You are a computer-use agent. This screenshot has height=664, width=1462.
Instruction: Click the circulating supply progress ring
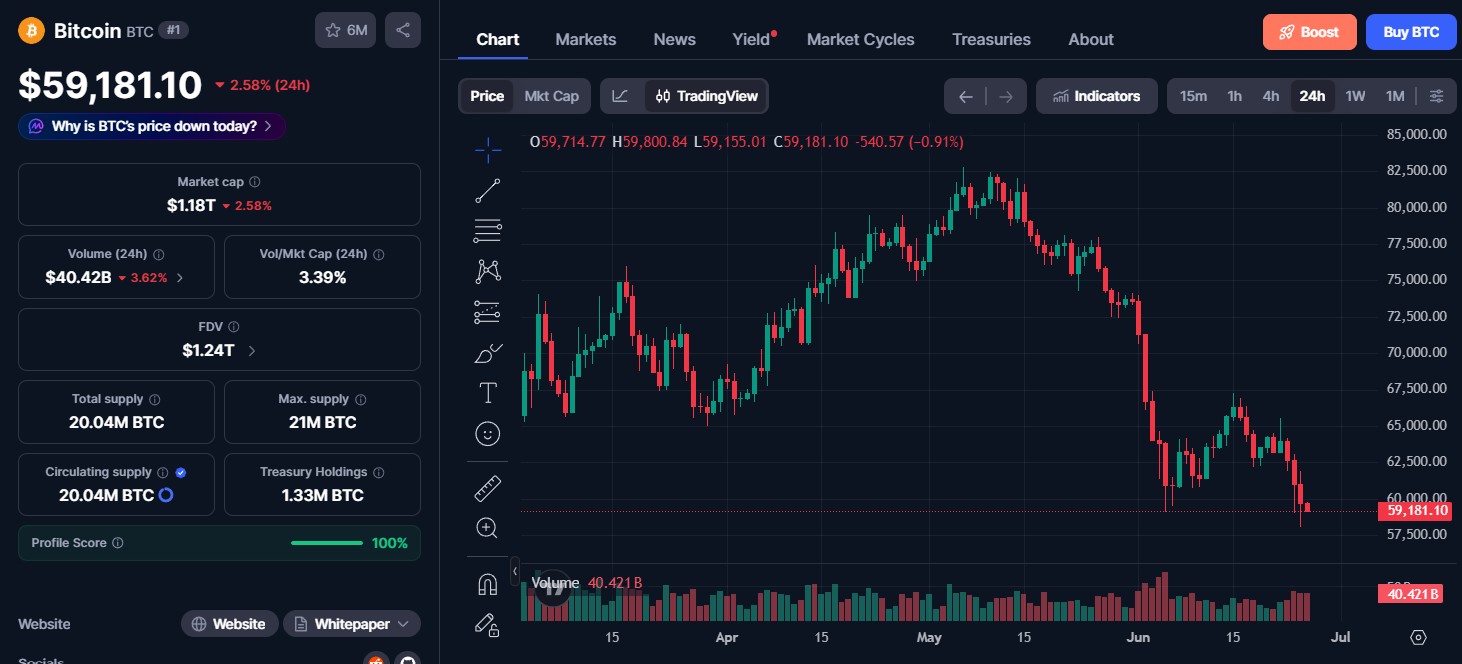point(166,495)
